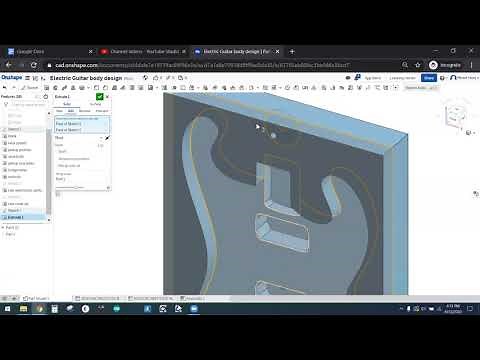Screen dimensions: 480x360
Task: Reload the page in the browser
Action: pos(34,65)
